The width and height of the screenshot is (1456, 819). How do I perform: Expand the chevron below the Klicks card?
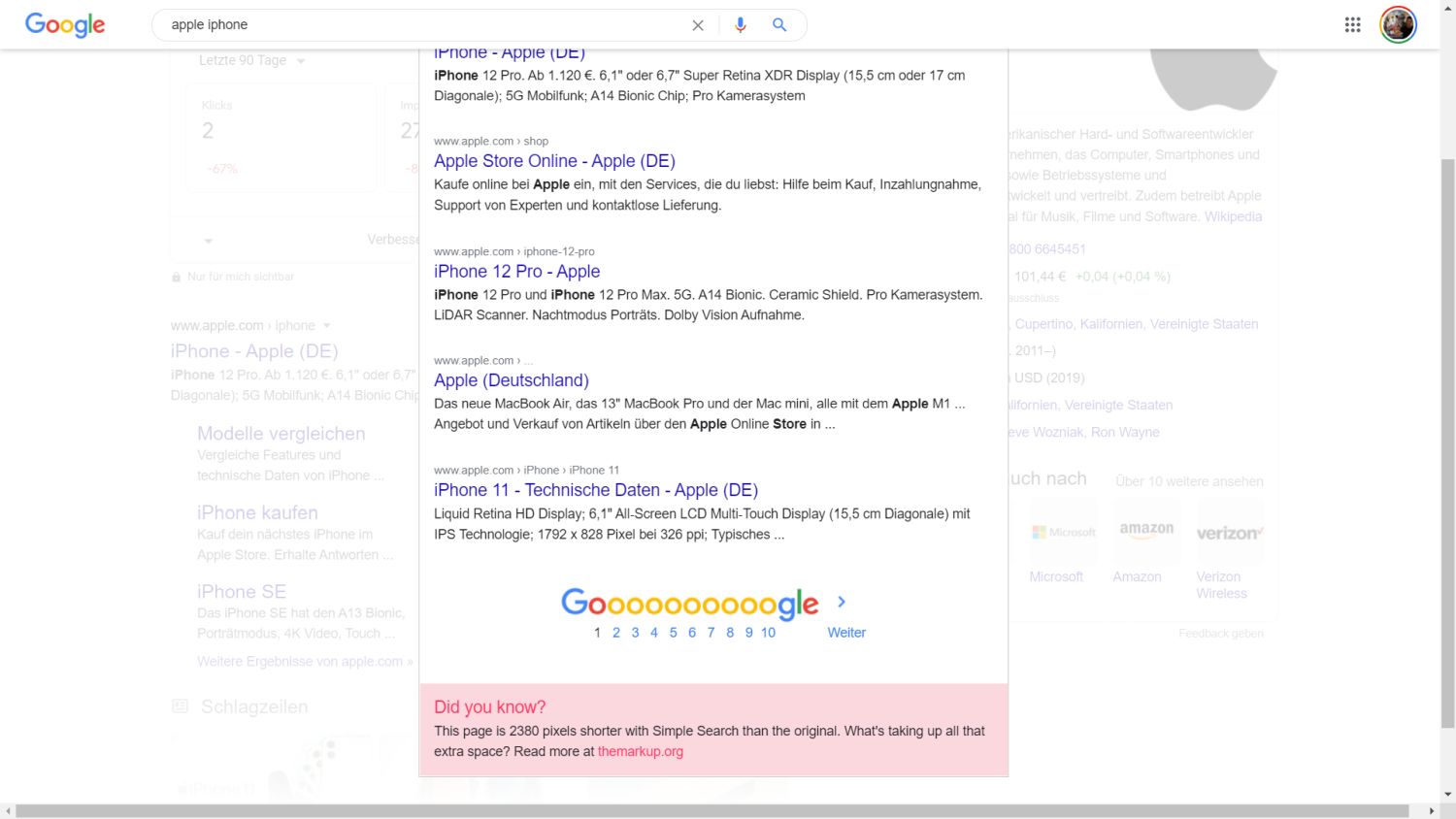[x=208, y=241]
